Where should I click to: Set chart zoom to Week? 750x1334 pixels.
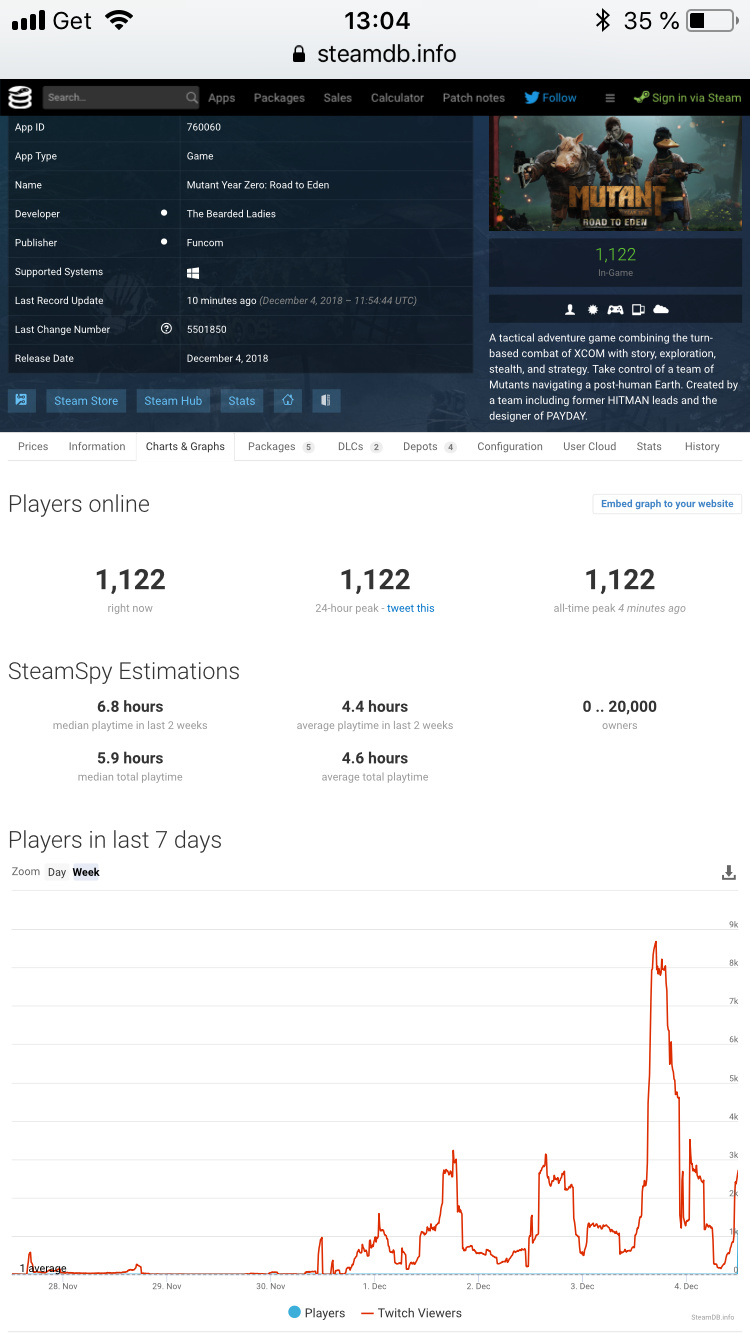point(86,872)
